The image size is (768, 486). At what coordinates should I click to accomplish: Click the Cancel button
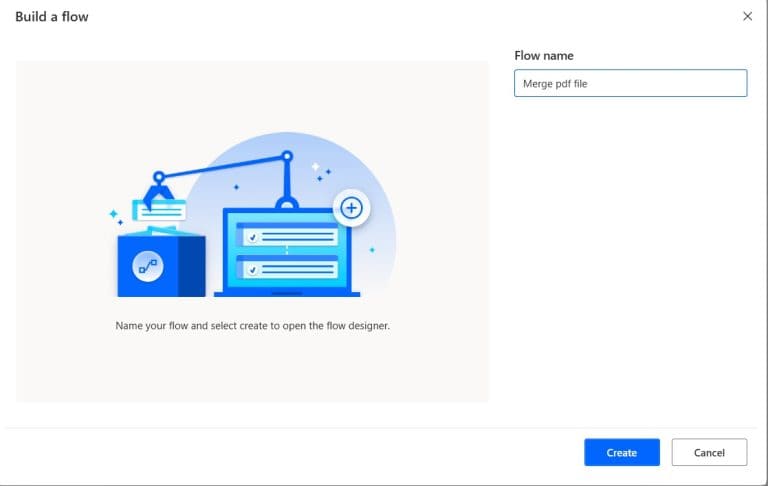coord(709,452)
